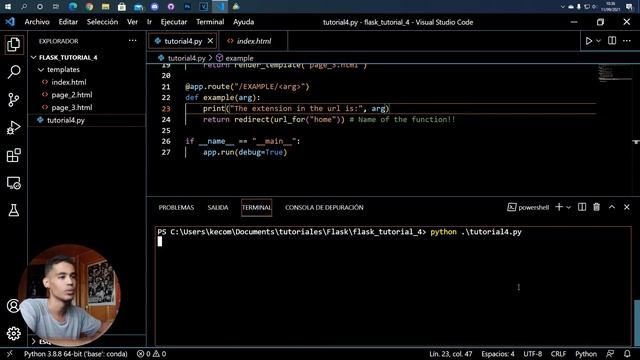Click errors and warnings count in status bar
This screenshot has width=640, height=360.
coord(151,353)
